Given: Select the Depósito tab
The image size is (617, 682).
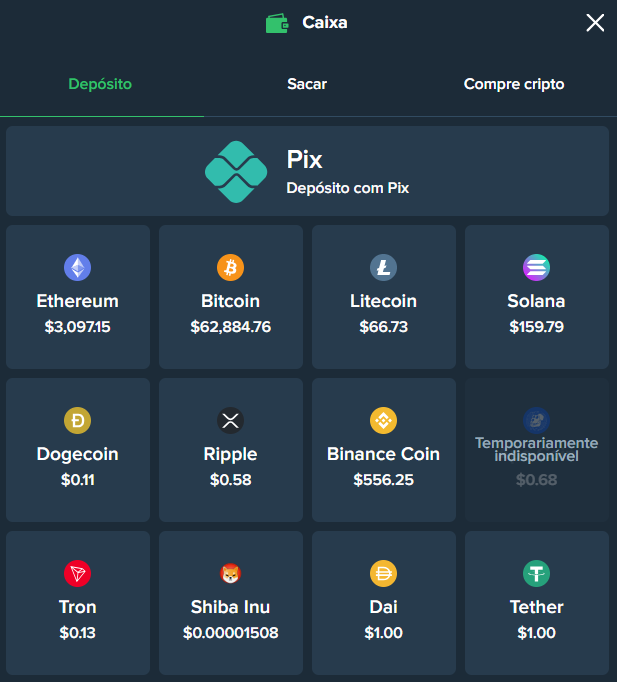Looking at the screenshot, I should tap(100, 84).
